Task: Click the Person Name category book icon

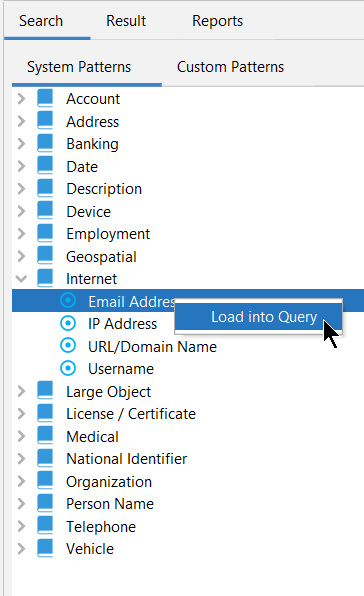Action: click(45, 503)
